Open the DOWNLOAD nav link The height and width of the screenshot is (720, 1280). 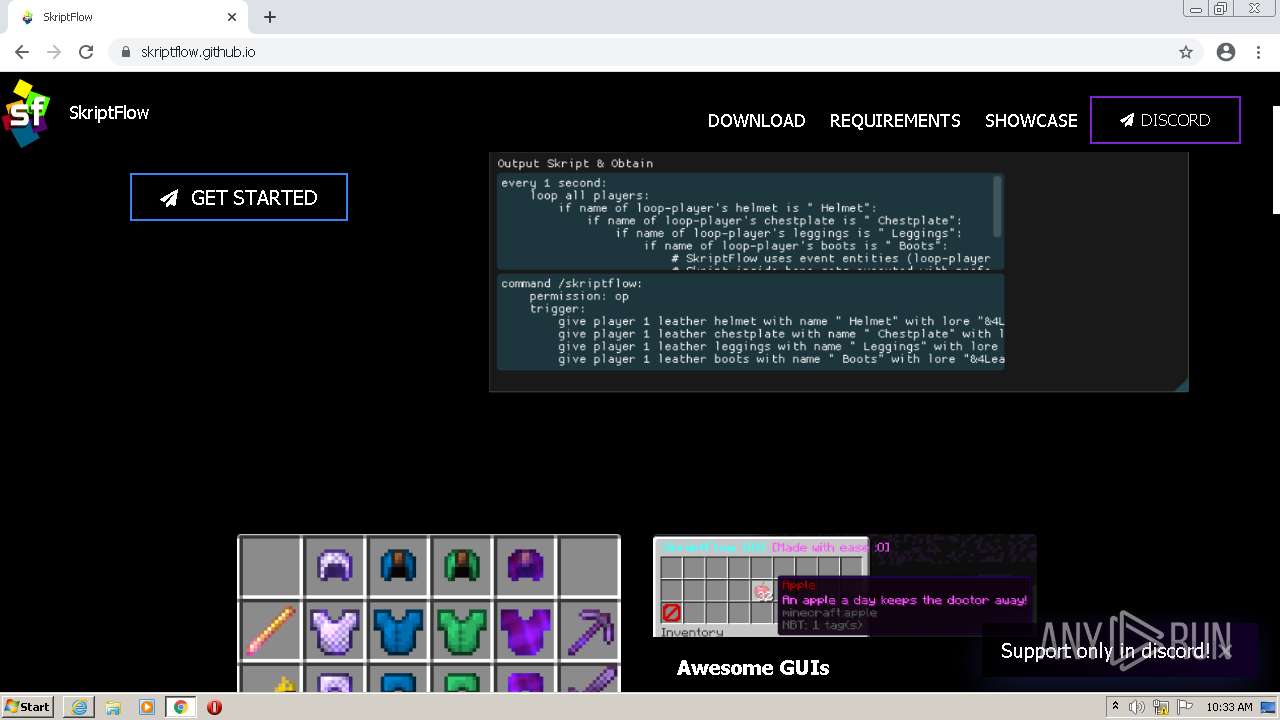point(756,121)
